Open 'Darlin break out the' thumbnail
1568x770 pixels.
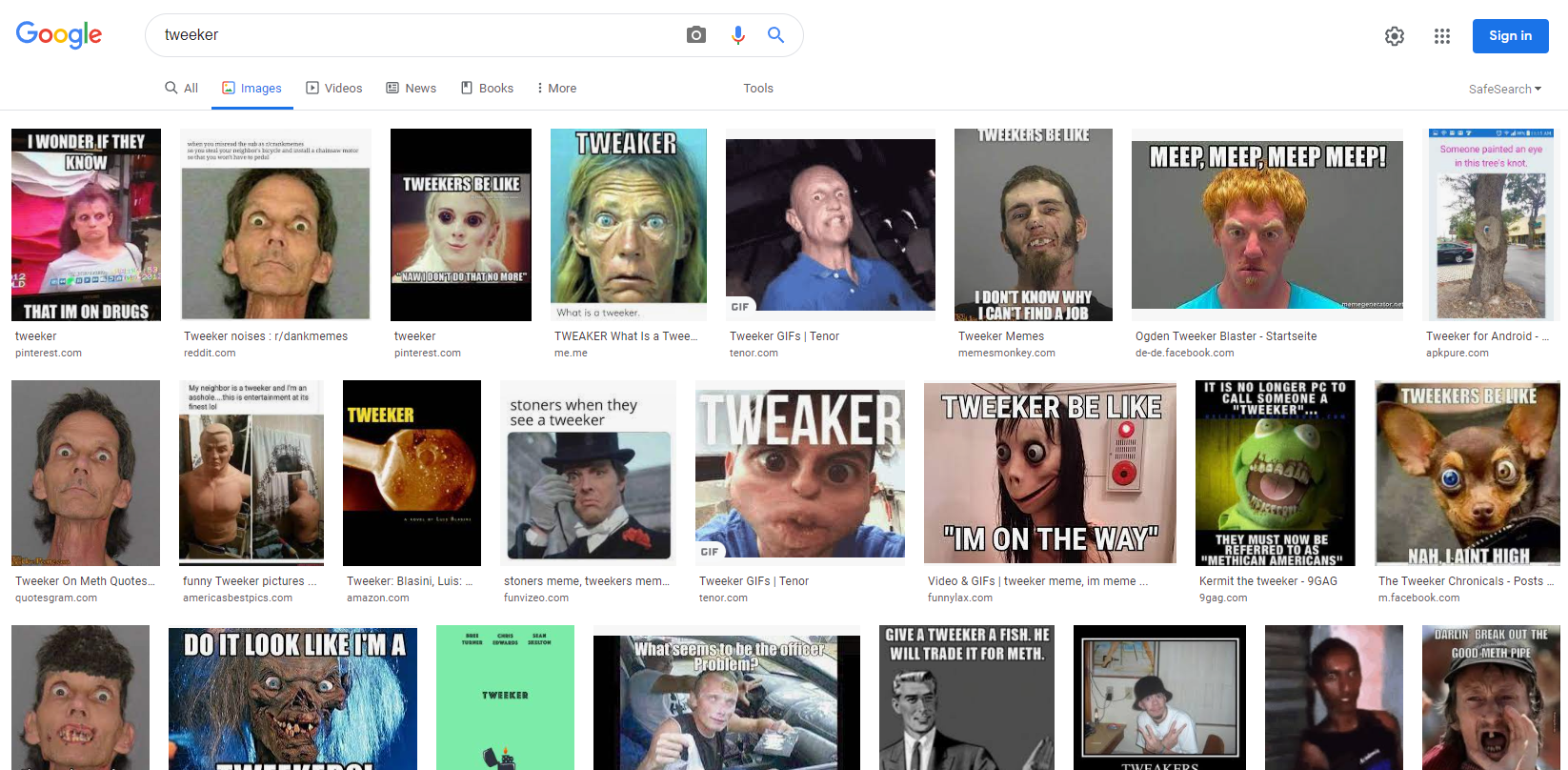tap(1491, 698)
